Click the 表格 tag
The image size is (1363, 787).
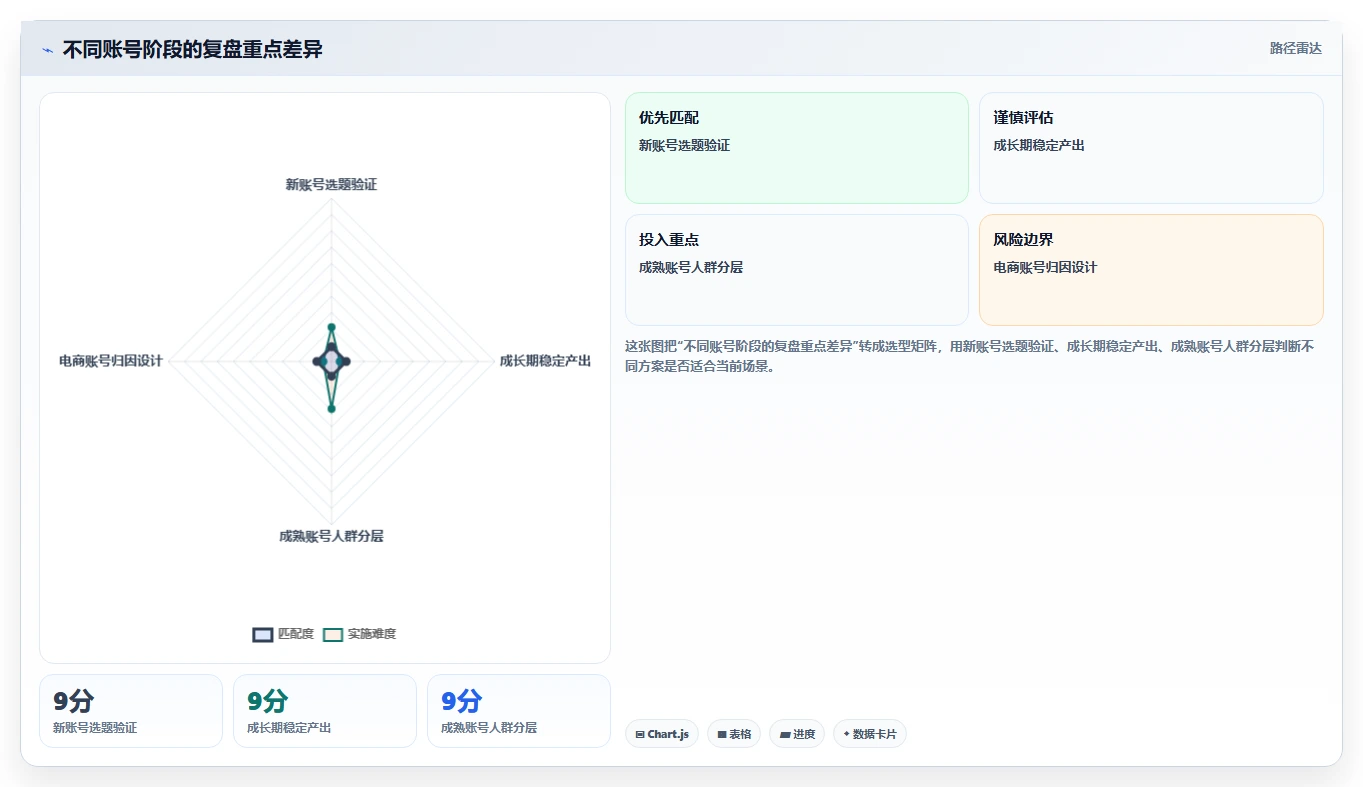734,734
